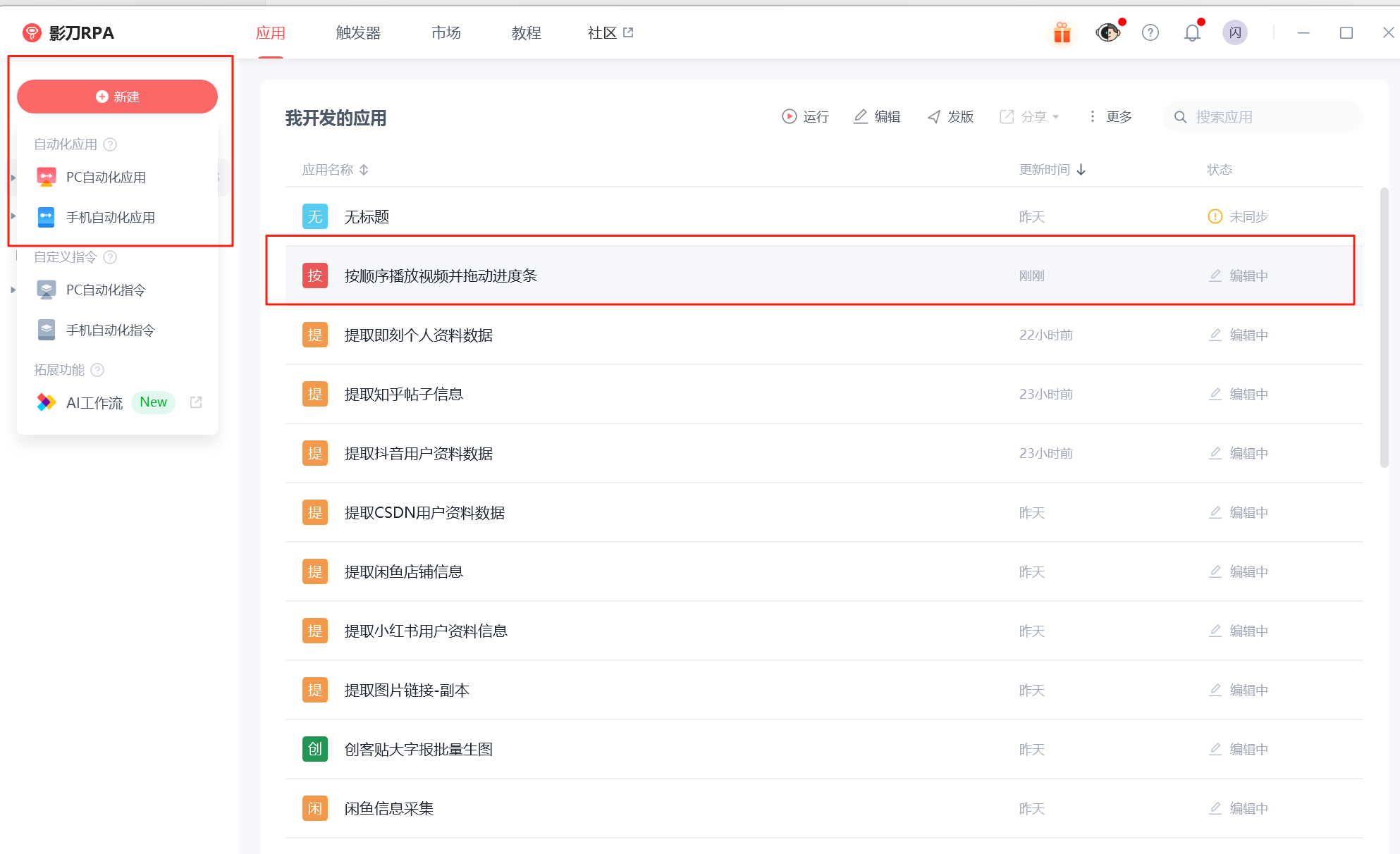Screen dimensions: 1400x854
Task: Click the edit pencil icon on 闲鱼信息采集 row
Action: pyautogui.click(x=1215, y=808)
